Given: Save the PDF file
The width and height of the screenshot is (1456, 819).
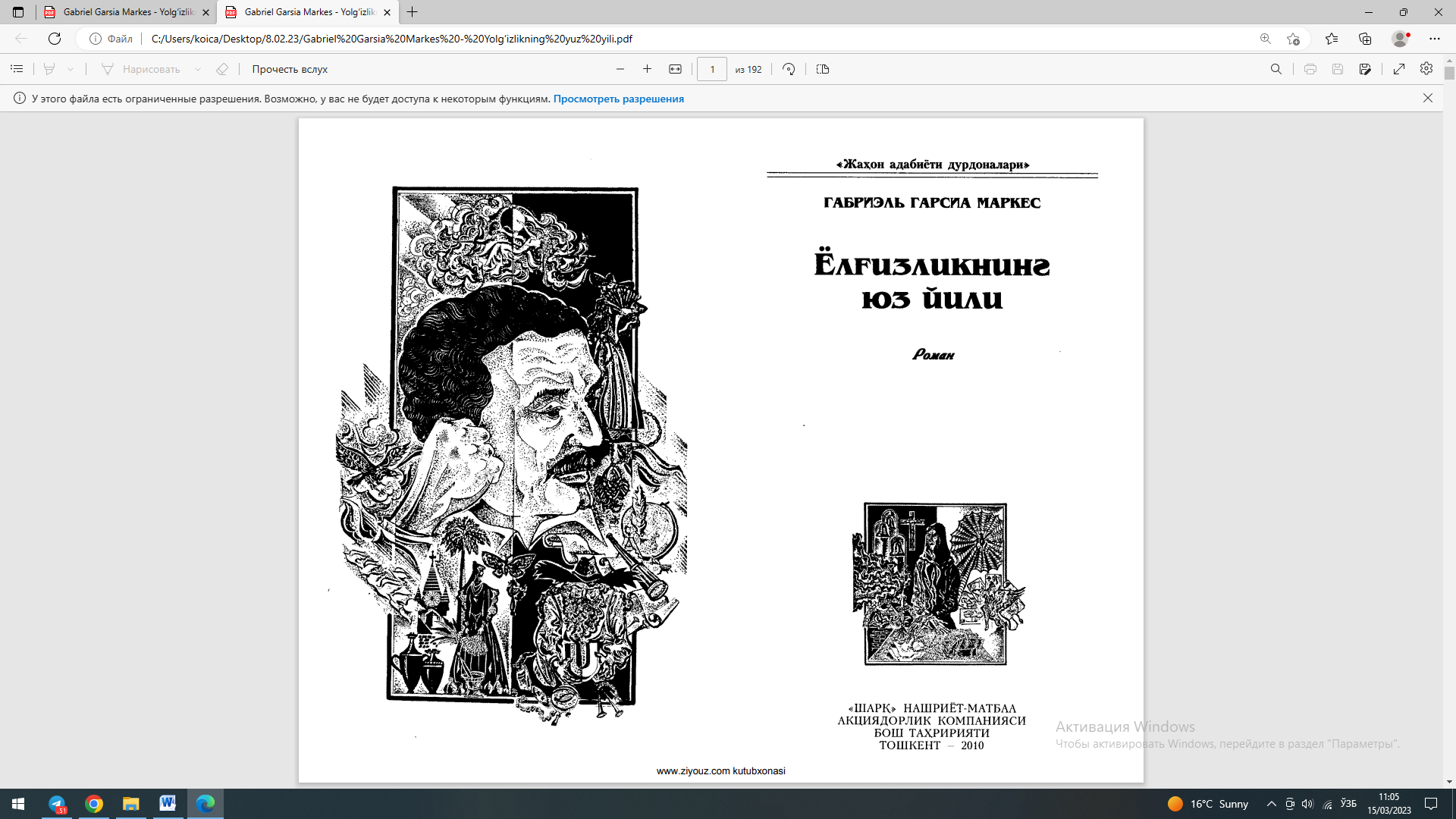Looking at the screenshot, I should [1338, 69].
